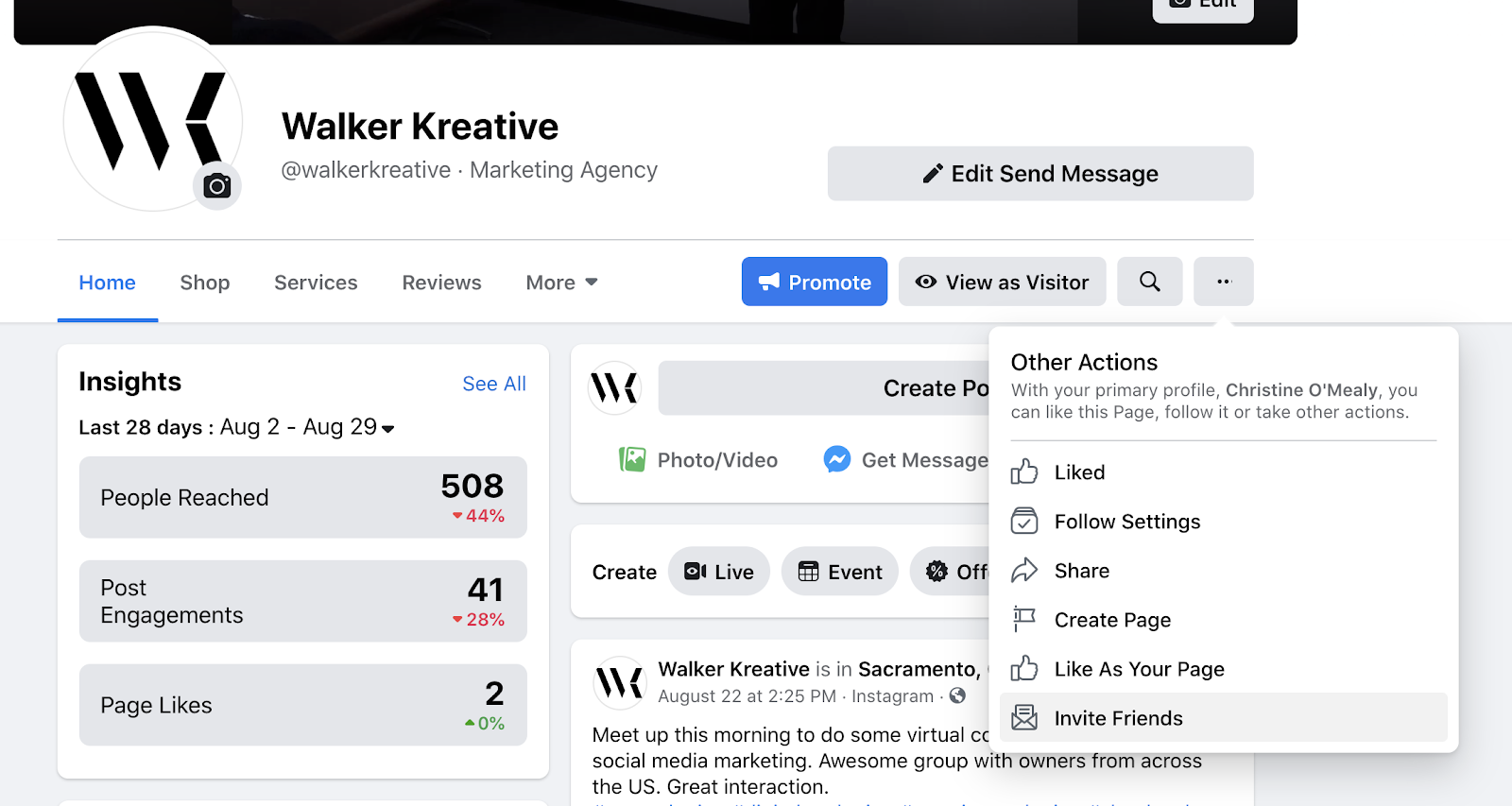Open the People Reached insight card

303,497
